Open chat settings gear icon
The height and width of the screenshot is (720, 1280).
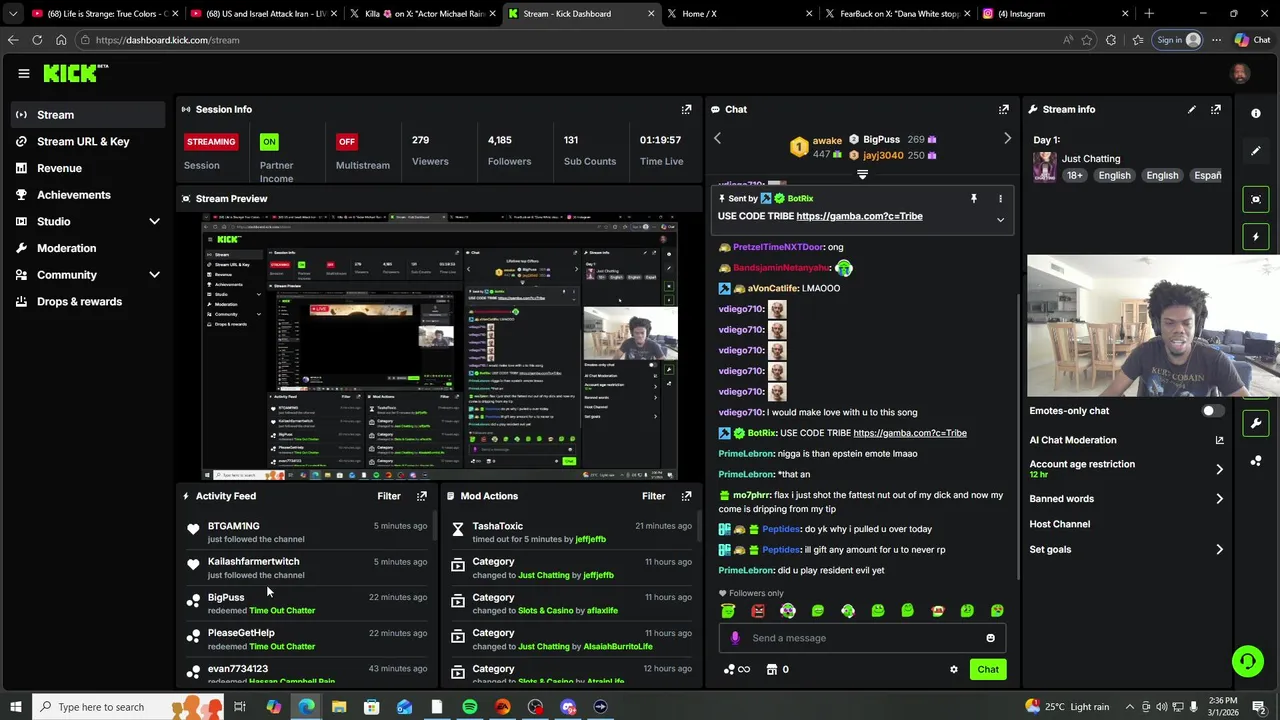click(x=953, y=670)
